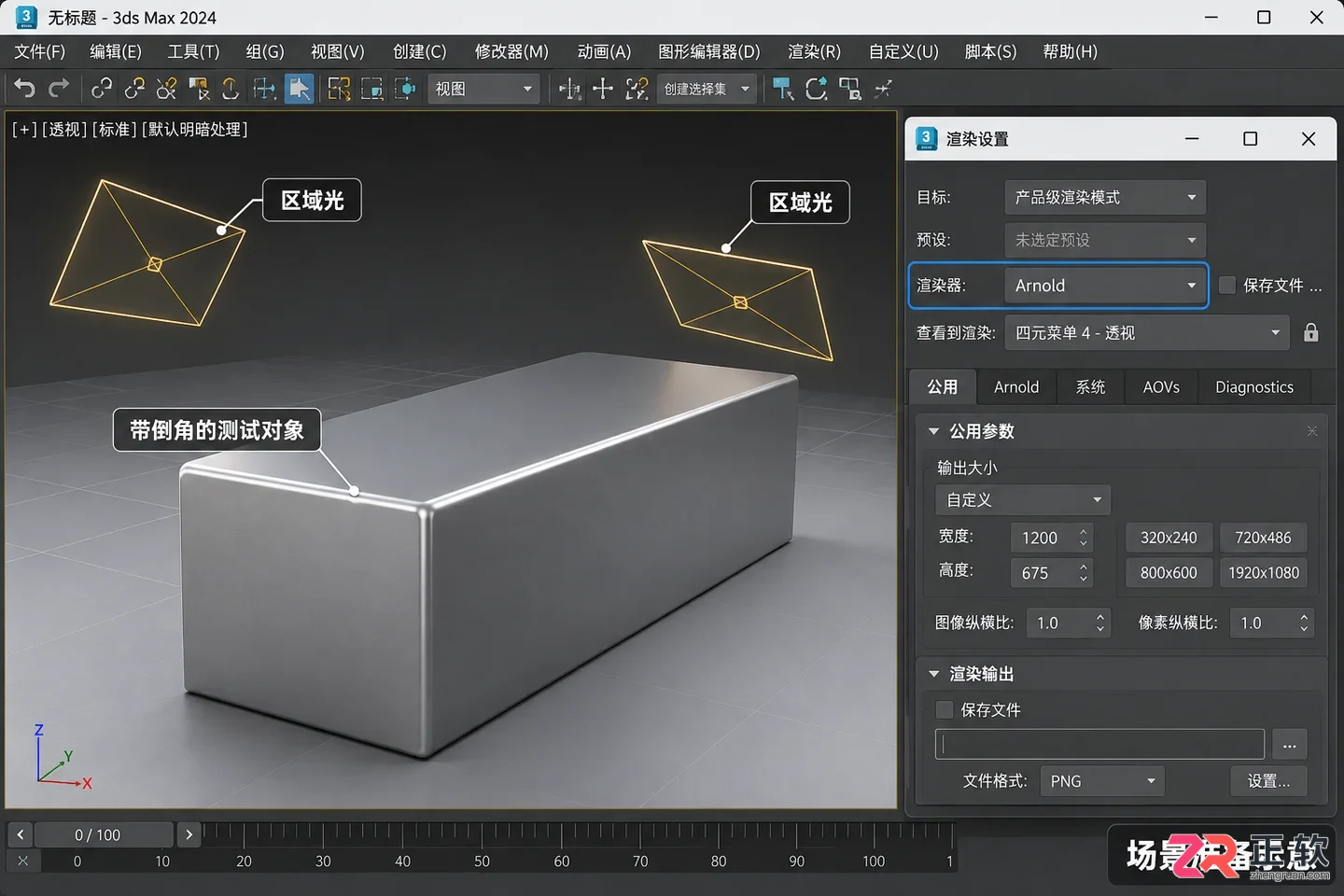This screenshot has width=1344, height=896.
Task: Open the 渲染器 Arnold dropdown
Action: [1105, 286]
